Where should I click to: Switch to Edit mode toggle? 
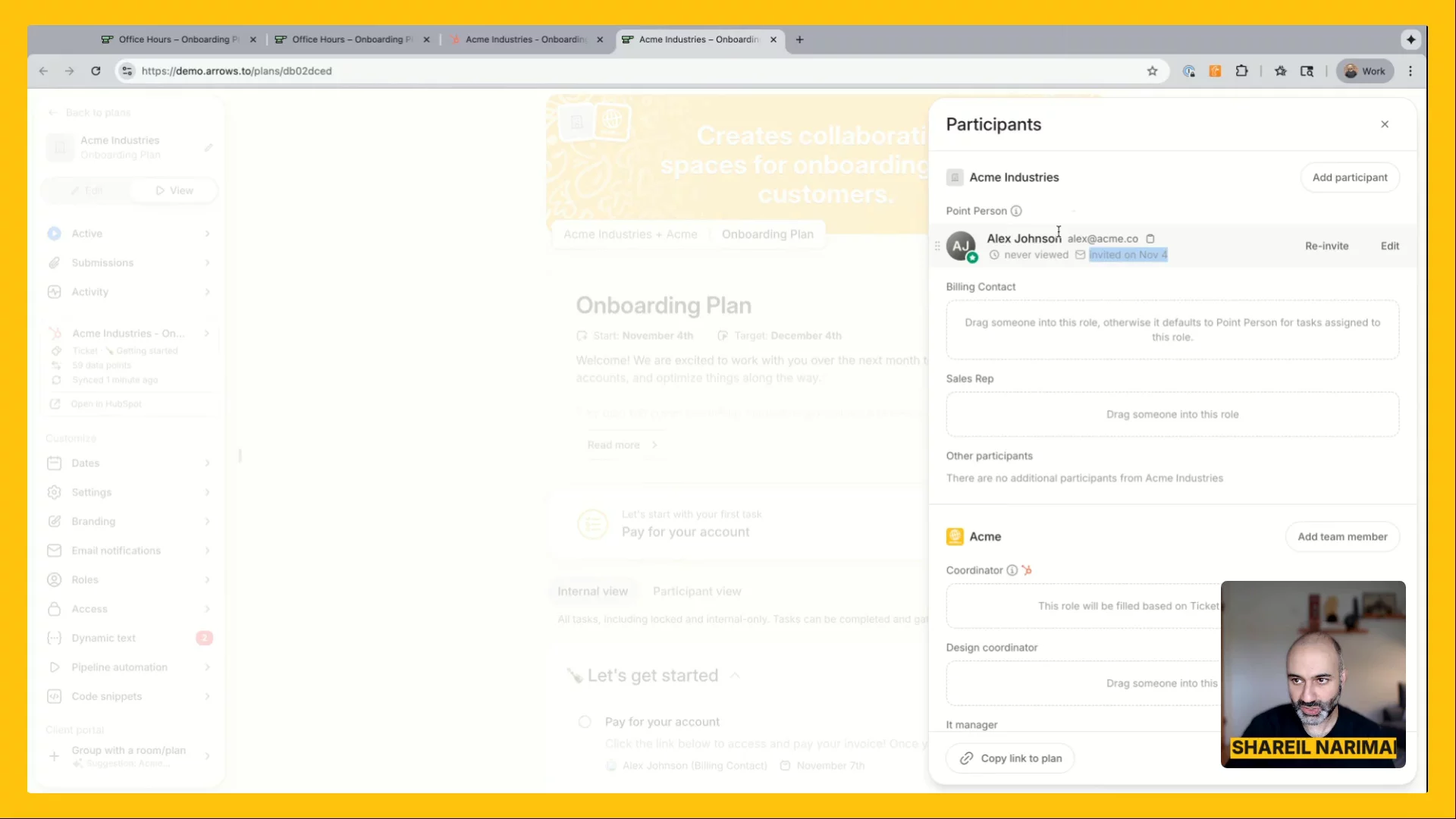click(x=86, y=190)
